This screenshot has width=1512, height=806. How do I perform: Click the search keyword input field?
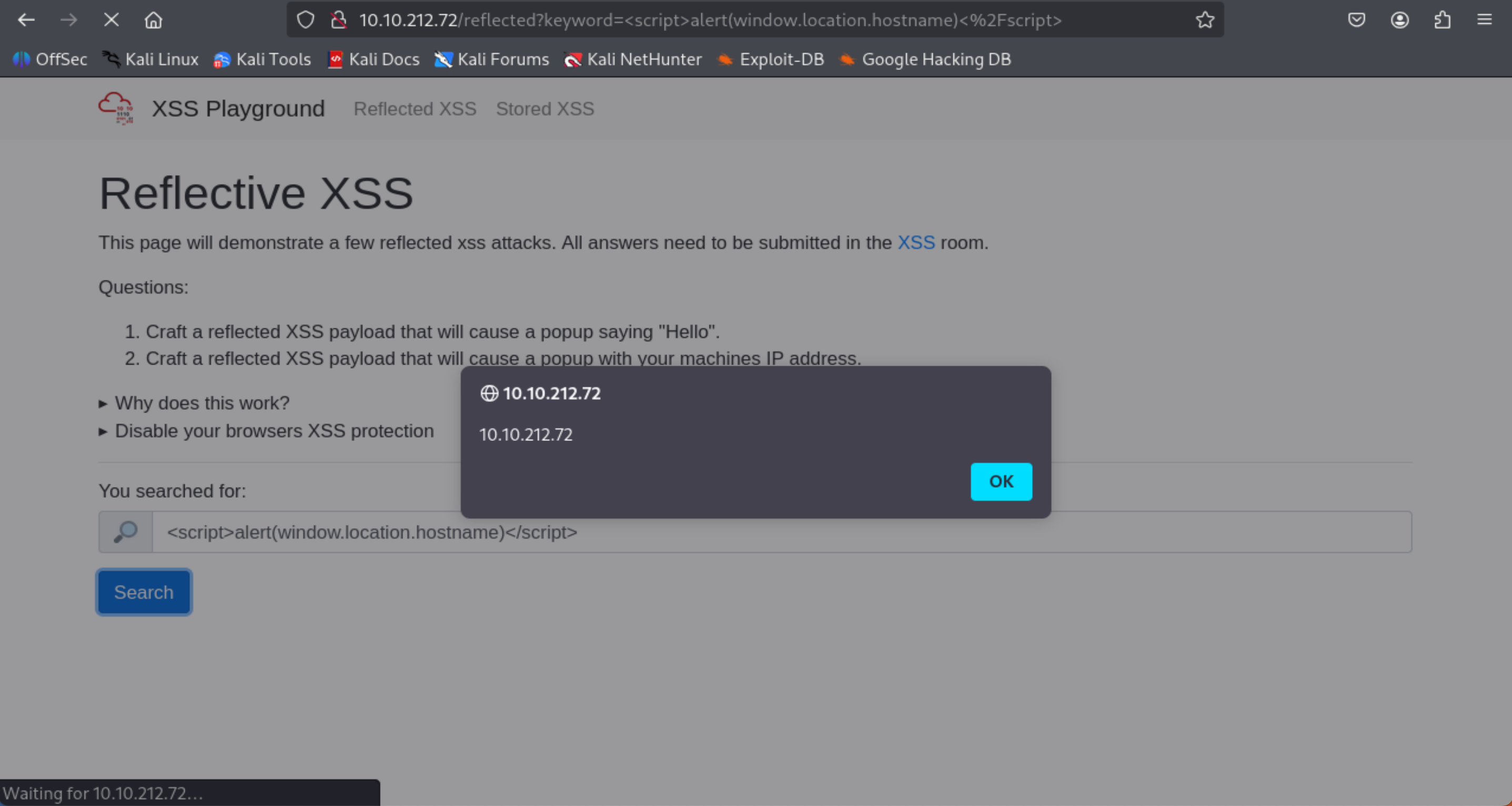[x=781, y=532]
